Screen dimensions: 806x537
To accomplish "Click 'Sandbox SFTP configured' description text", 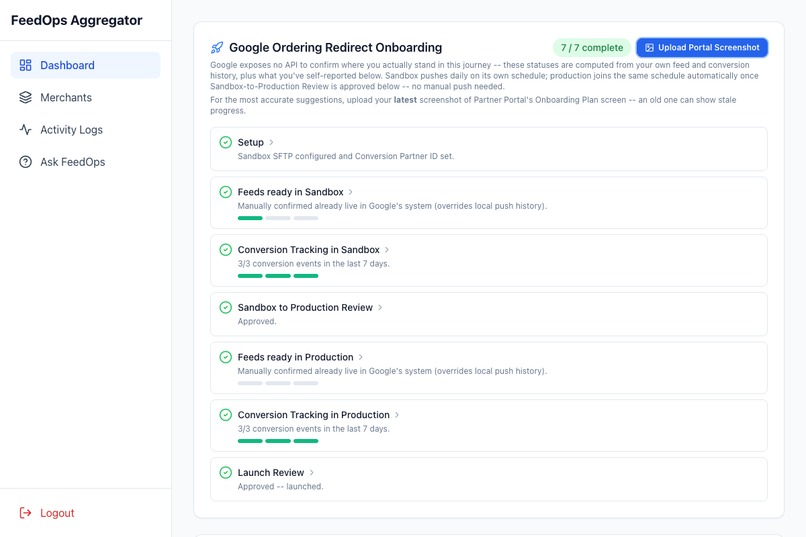I will [345, 156].
